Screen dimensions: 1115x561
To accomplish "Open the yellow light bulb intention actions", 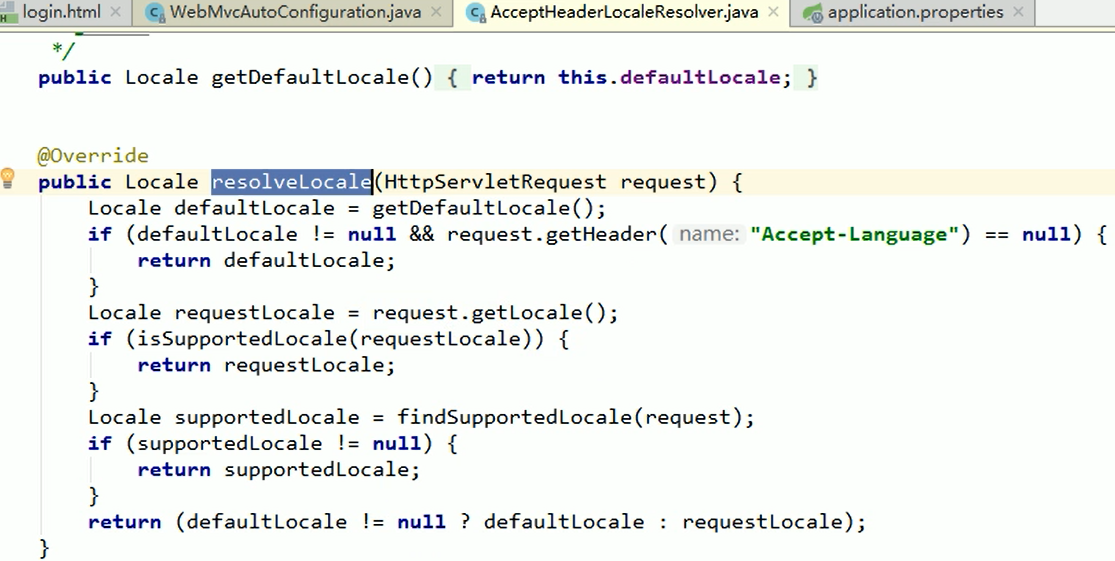I will [x=8, y=178].
